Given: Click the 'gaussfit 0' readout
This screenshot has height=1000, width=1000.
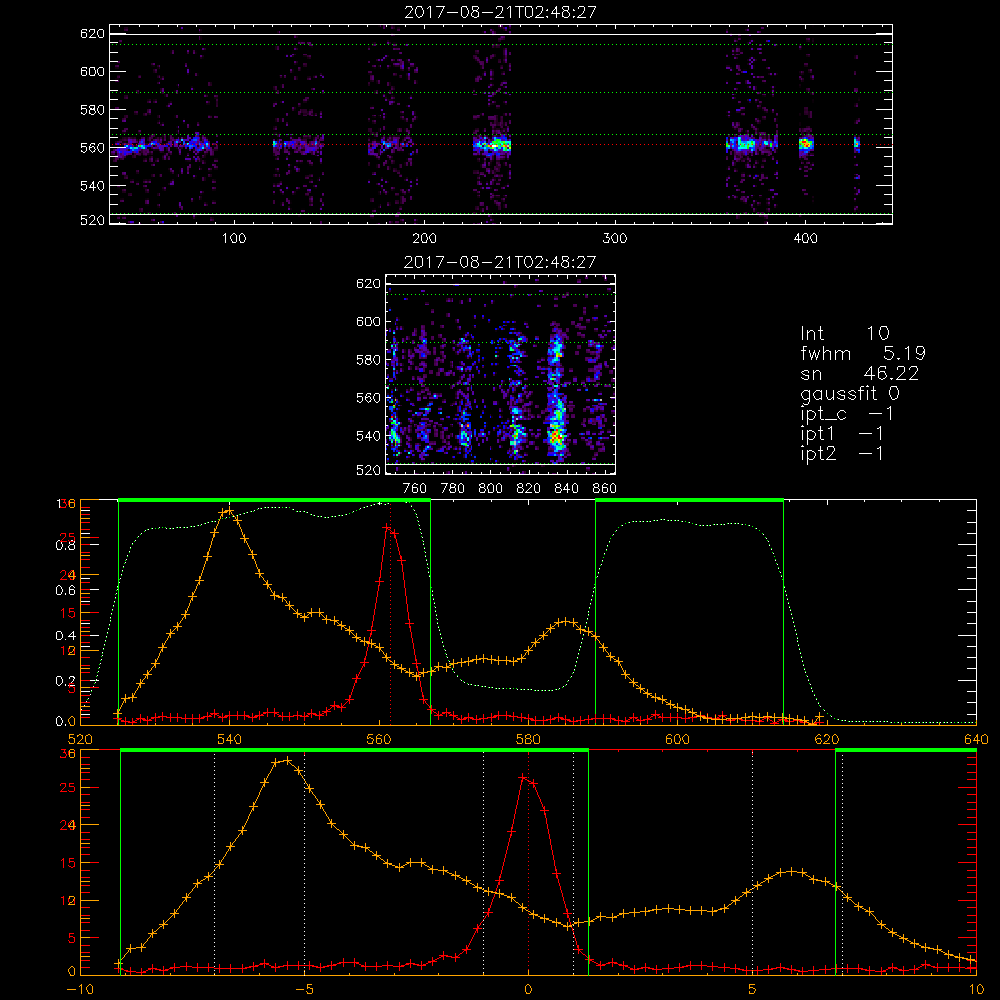Looking at the screenshot, I should (x=849, y=393).
